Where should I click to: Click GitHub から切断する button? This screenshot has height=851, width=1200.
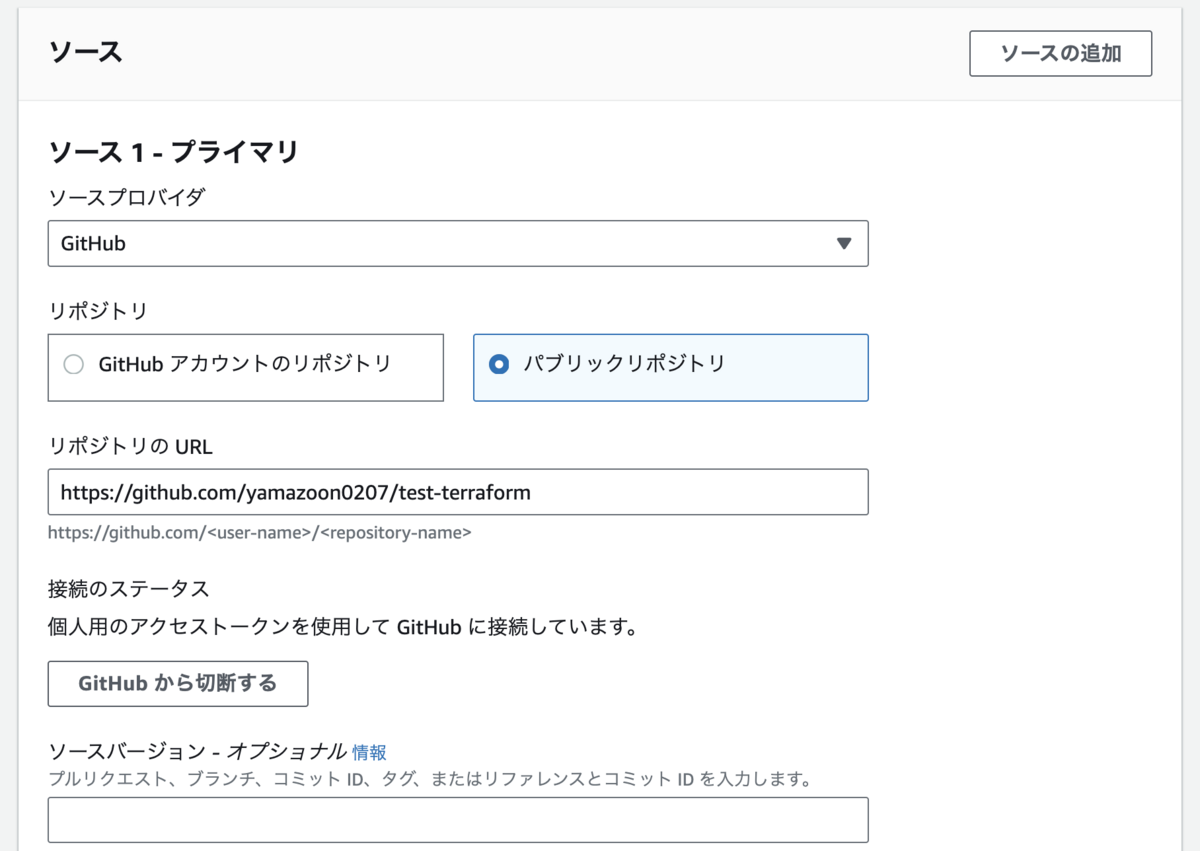178,684
